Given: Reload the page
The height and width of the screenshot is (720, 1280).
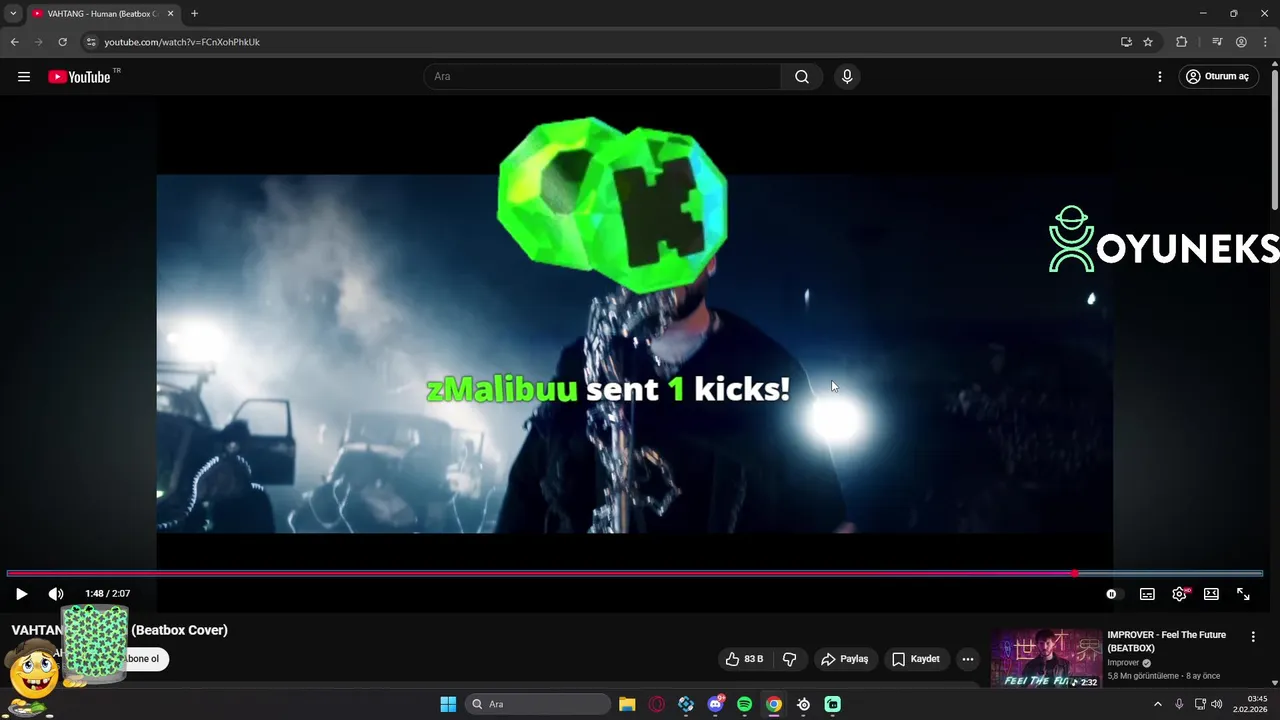Looking at the screenshot, I should tap(62, 42).
